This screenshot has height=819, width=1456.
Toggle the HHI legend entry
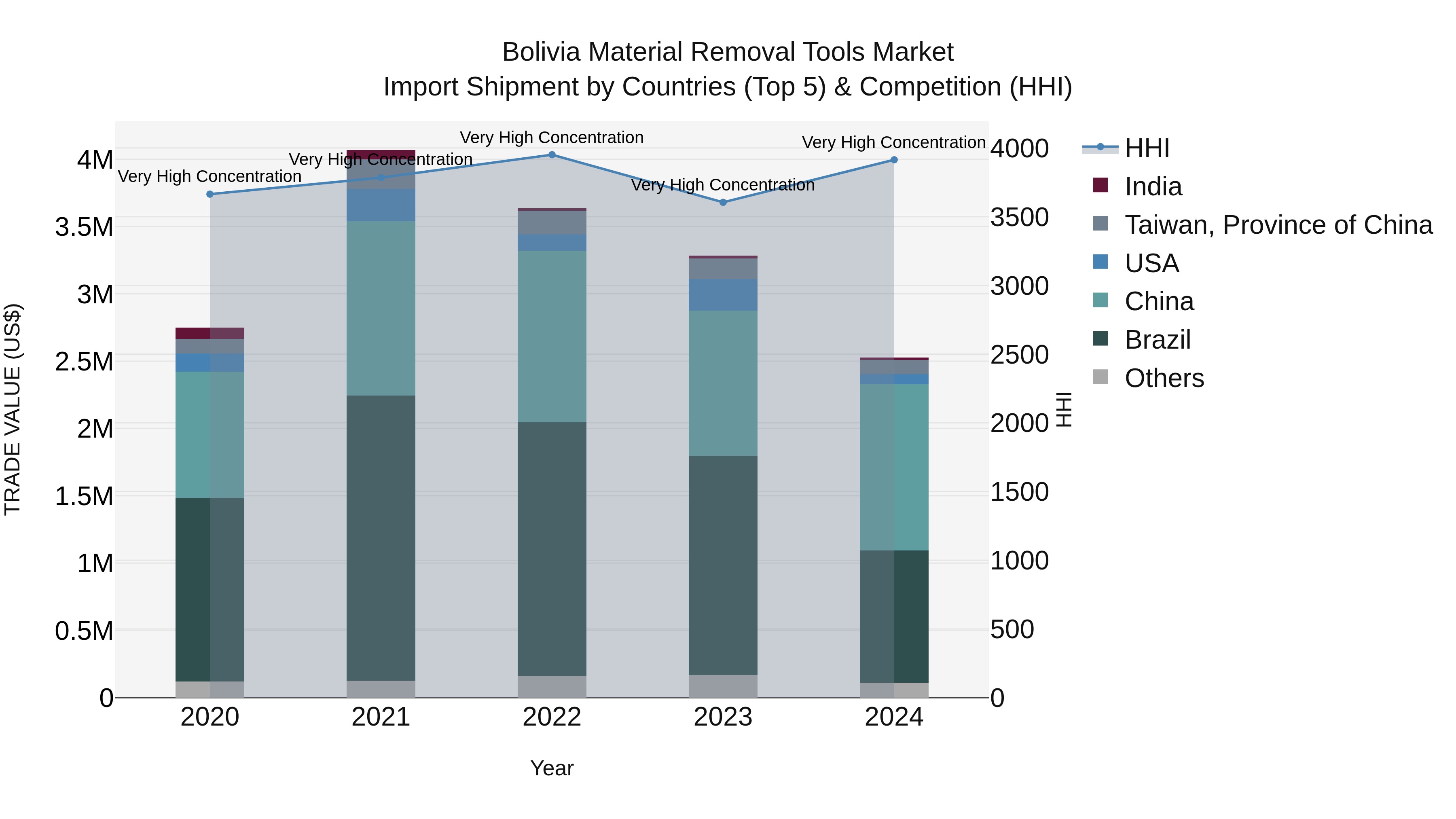click(1125, 148)
